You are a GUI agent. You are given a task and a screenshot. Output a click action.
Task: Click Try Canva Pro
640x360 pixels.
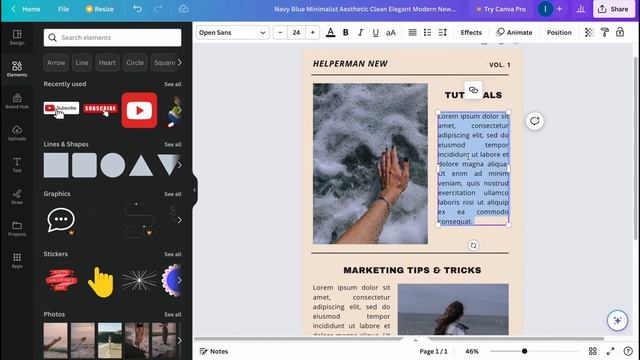(x=501, y=9)
